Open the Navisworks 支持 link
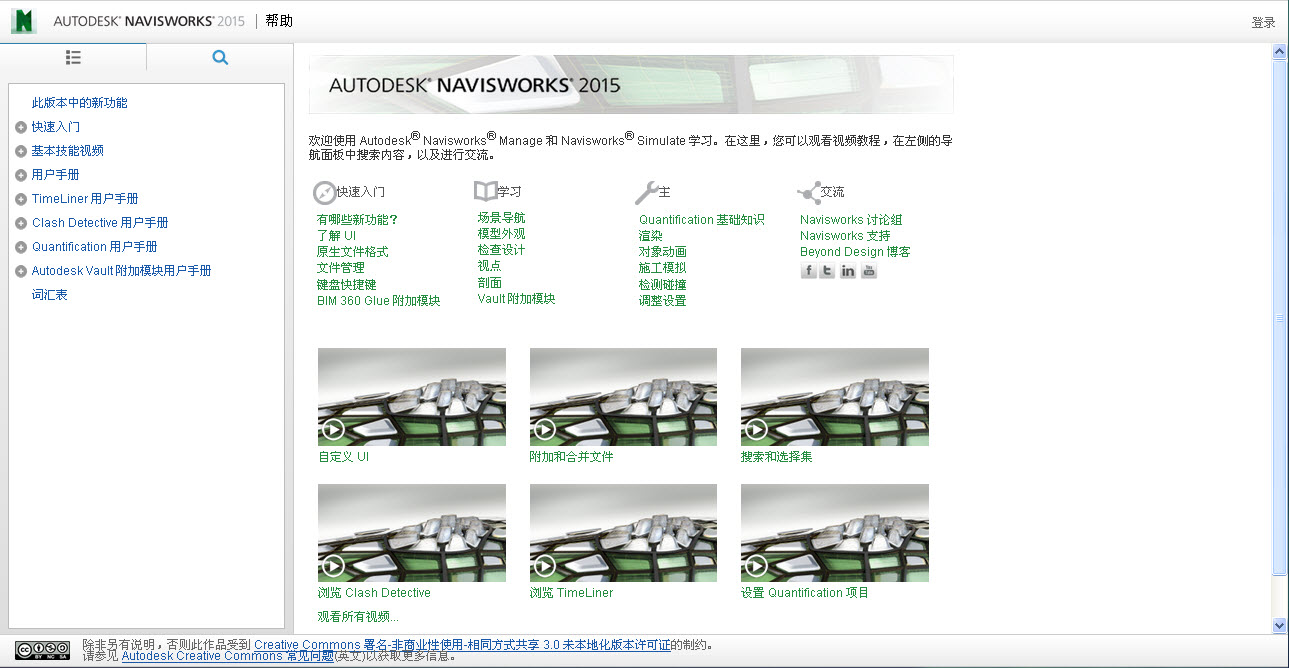This screenshot has width=1289, height=668. 845,236
